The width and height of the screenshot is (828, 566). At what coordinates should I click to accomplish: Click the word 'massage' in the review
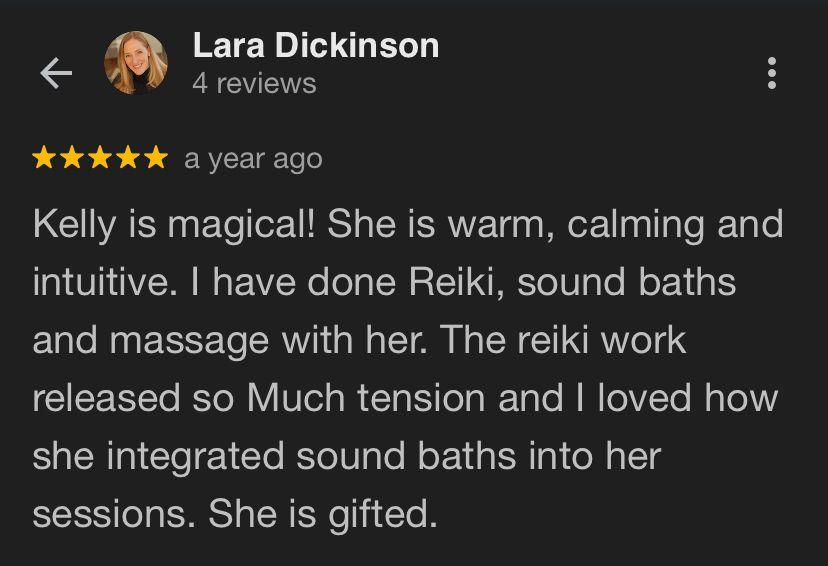[189, 341]
